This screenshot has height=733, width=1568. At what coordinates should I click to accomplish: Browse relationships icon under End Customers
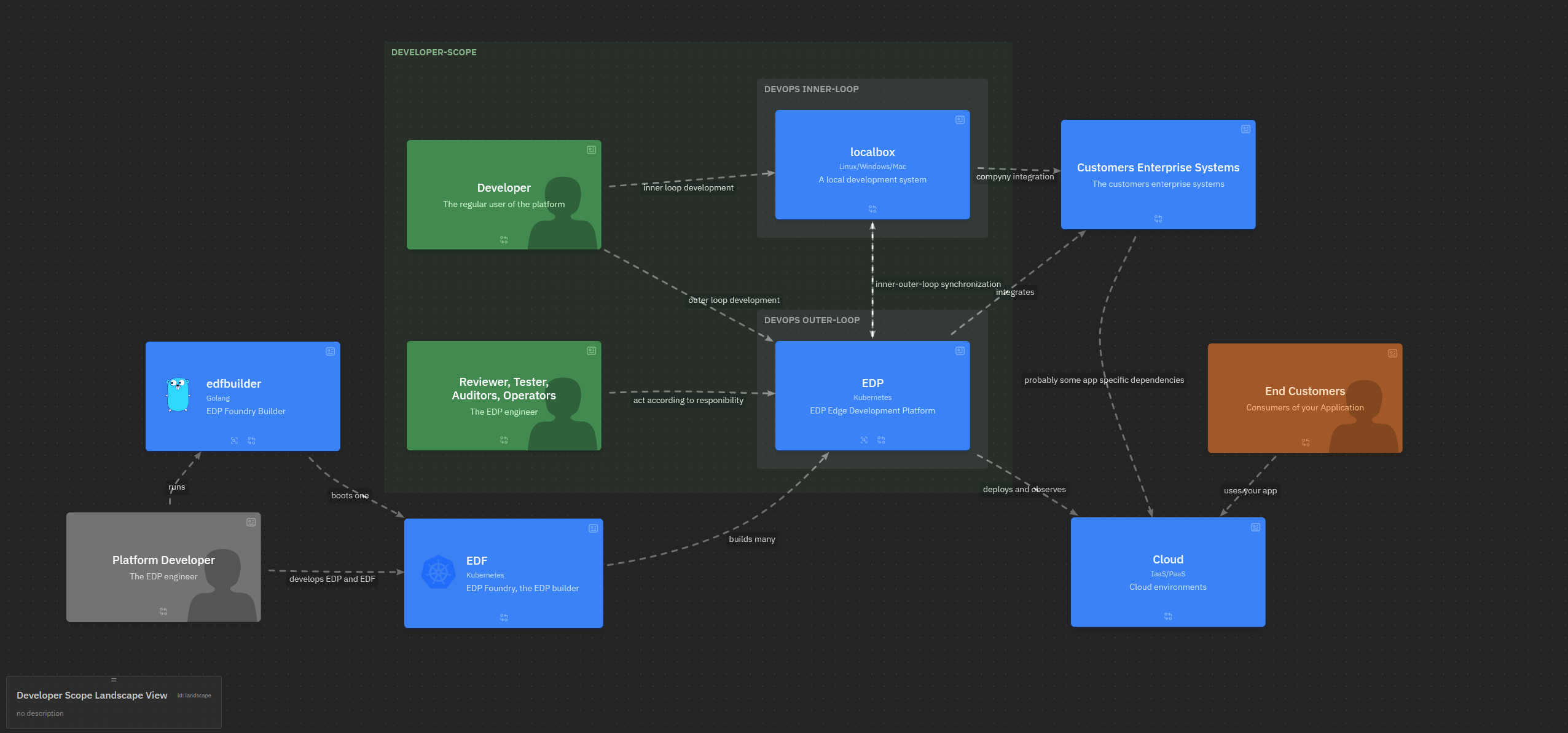[1306, 442]
